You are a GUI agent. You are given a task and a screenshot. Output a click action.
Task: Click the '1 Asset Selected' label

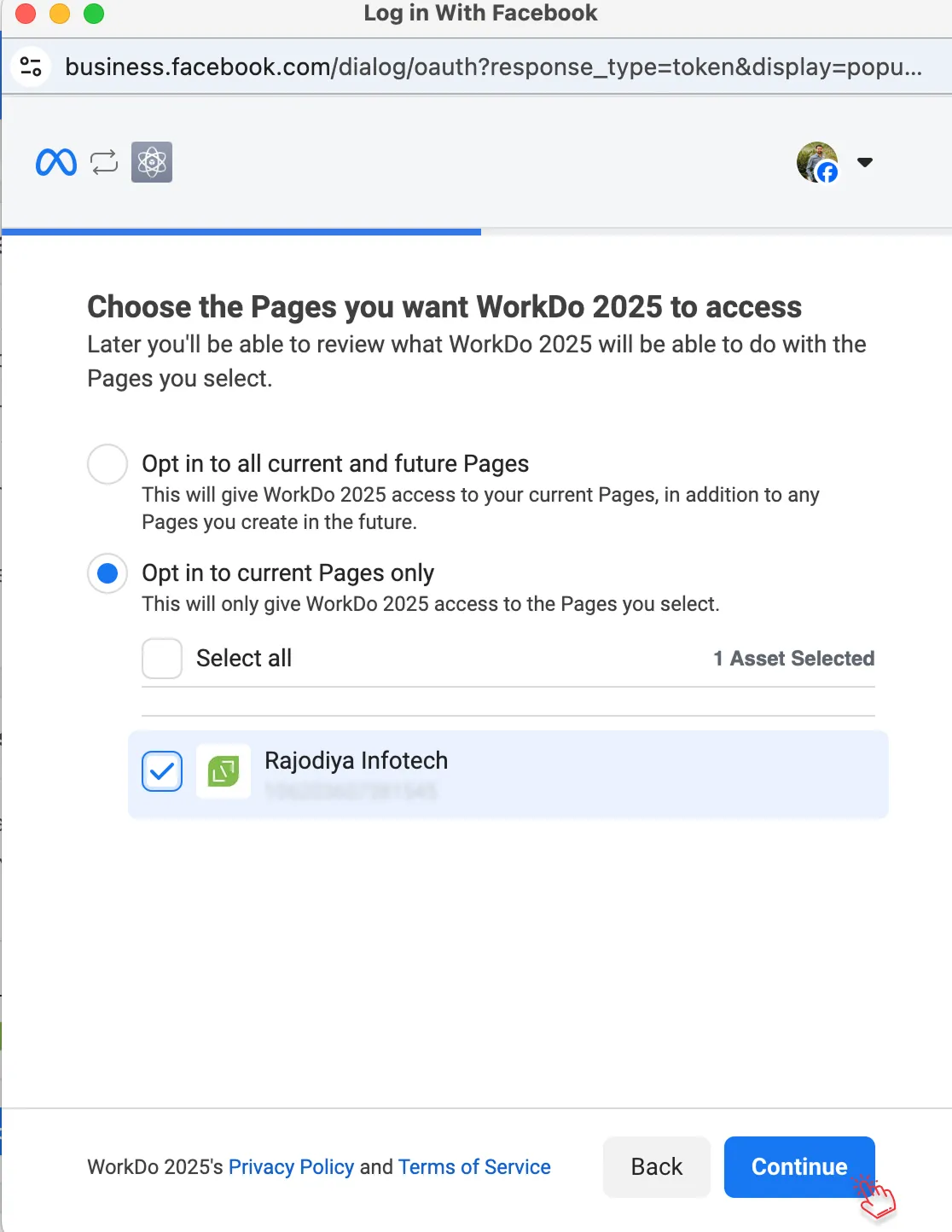coord(793,659)
